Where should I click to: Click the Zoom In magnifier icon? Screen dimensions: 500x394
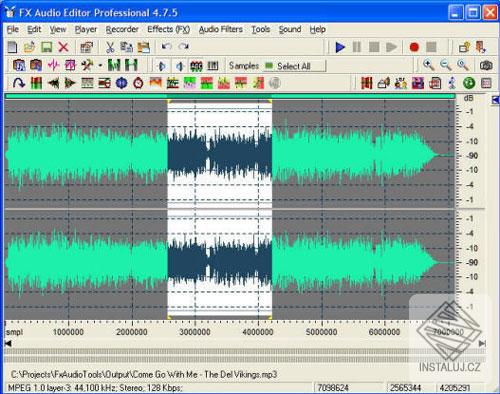pos(429,65)
